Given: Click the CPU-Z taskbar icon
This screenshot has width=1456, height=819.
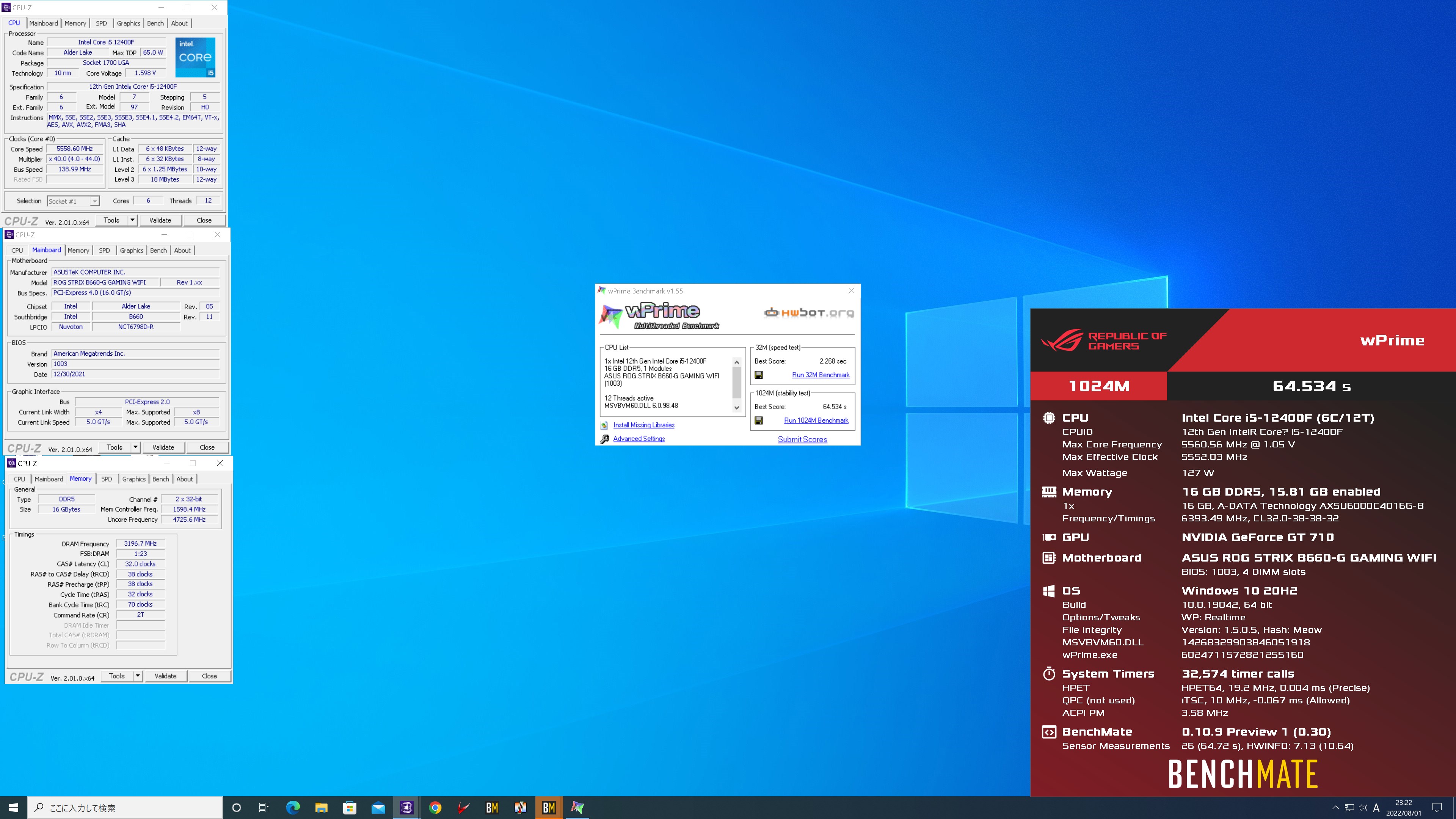Looking at the screenshot, I should (406, 808).
